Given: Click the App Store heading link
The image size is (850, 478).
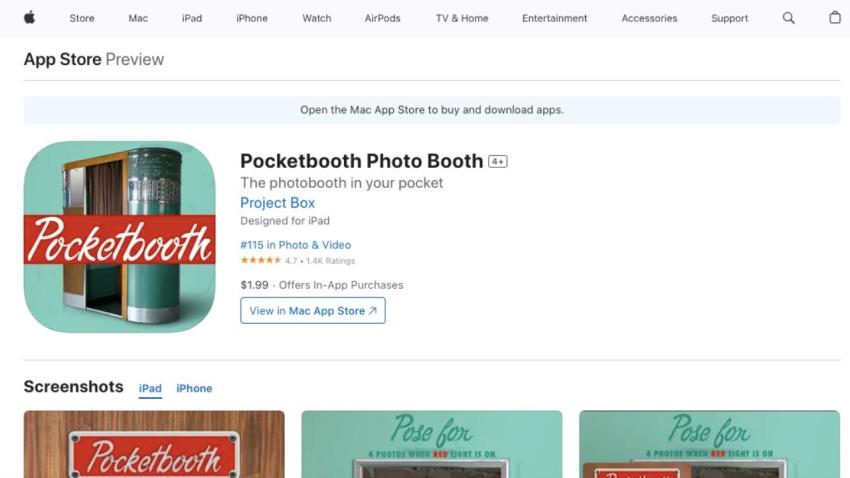Looking at the screenshot, I should [62, 59].
